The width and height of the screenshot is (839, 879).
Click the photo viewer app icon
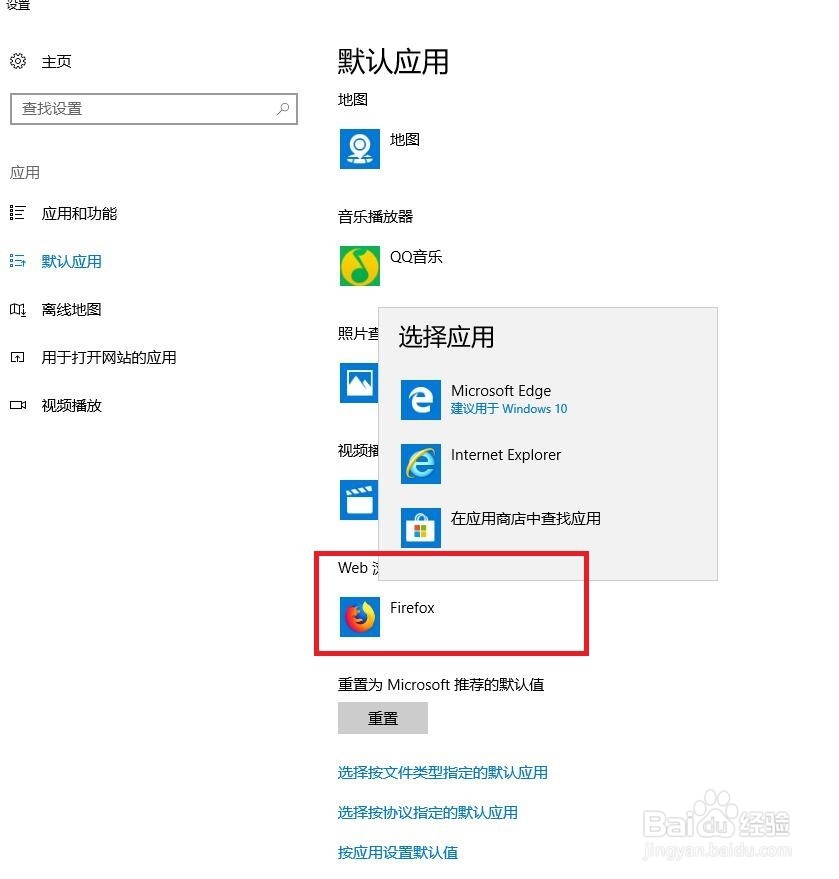(359, 383)
